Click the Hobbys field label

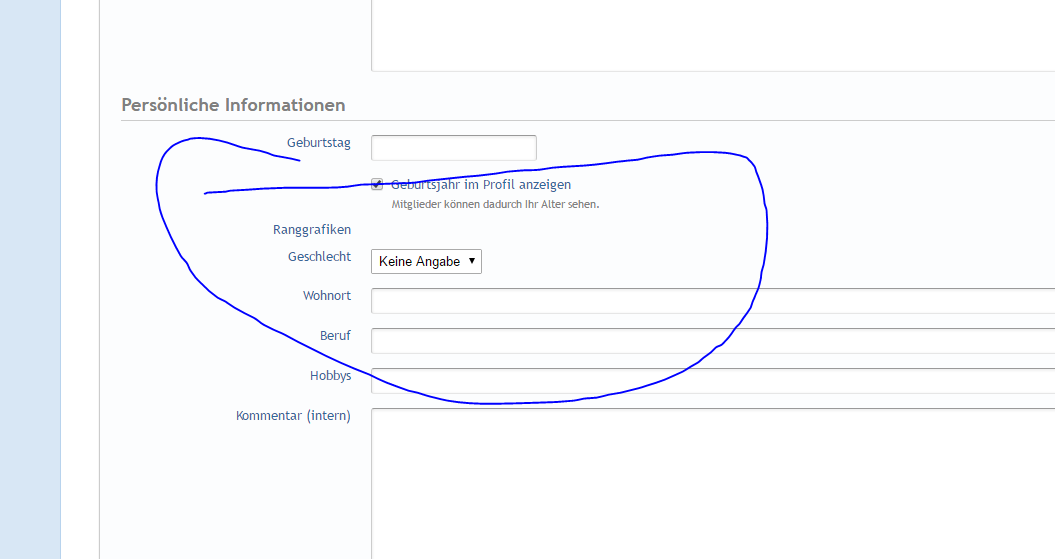pos(330,376)
